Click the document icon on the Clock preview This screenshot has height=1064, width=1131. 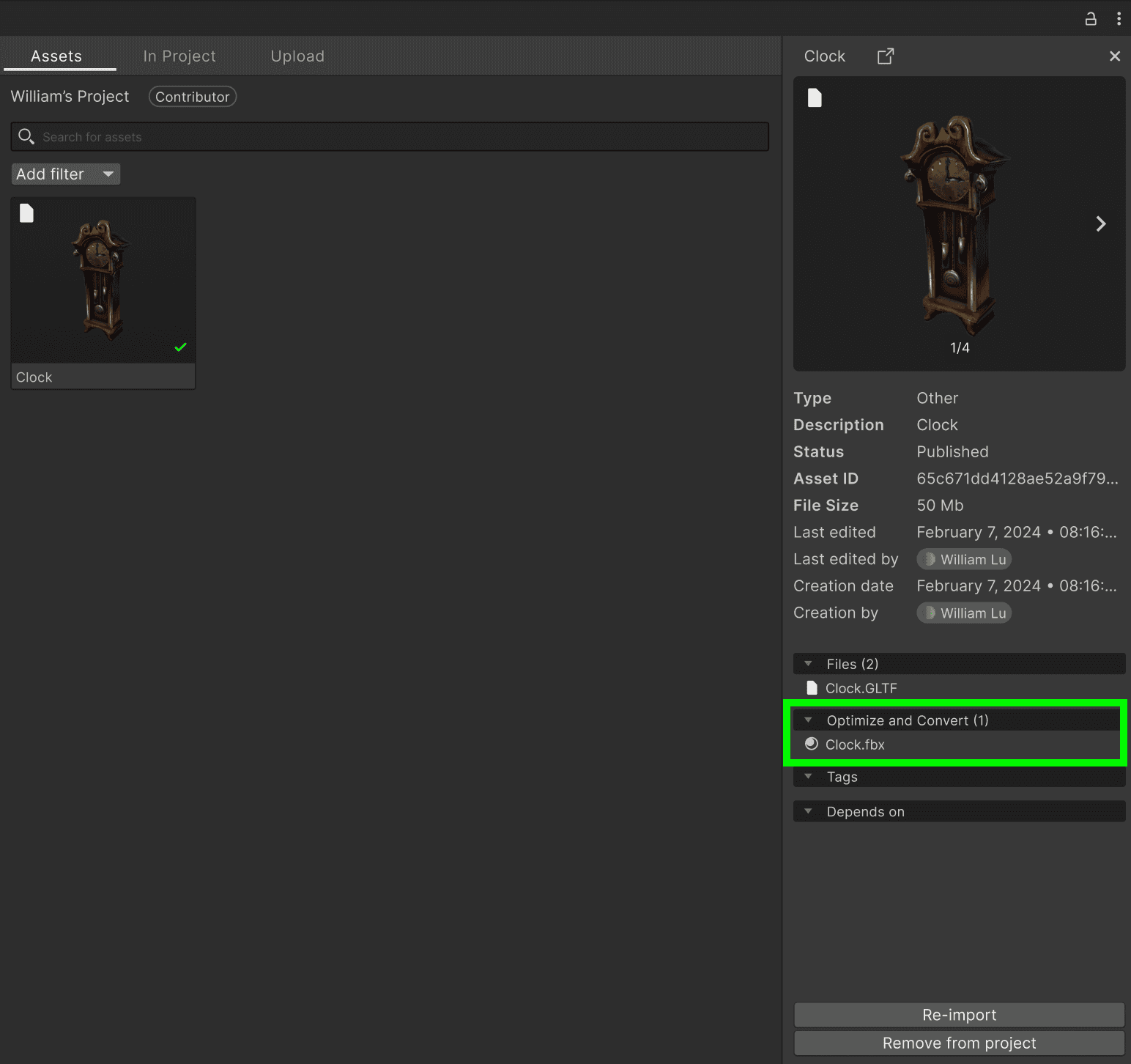[815, 97]
